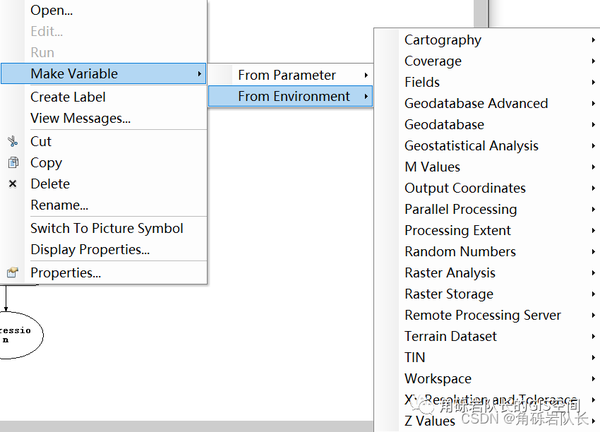Open View Messages... entry
The width and height of the screenshot is (600, 432).
point(80,118)
